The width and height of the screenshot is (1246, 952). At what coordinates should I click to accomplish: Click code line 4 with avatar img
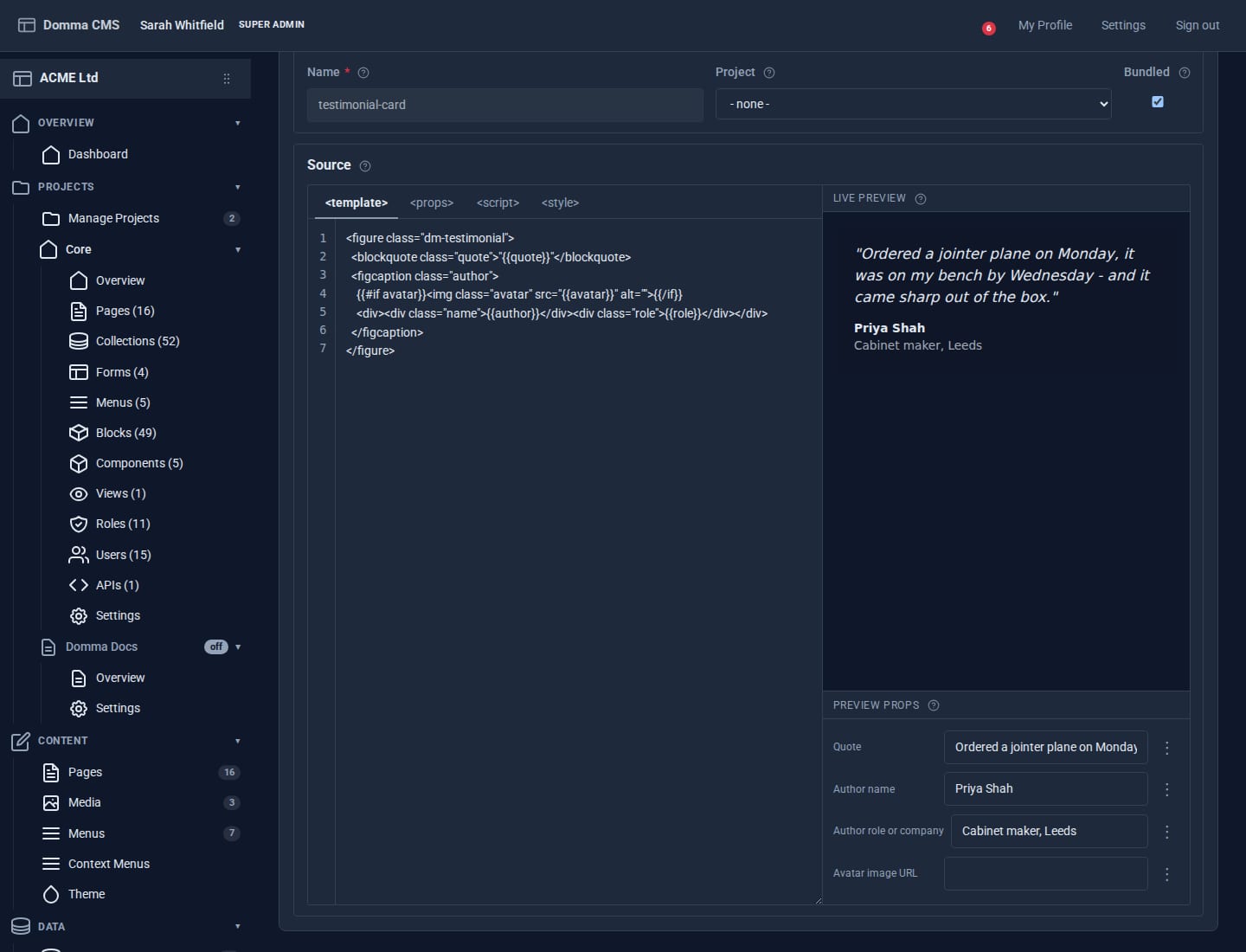click(519, 294)
